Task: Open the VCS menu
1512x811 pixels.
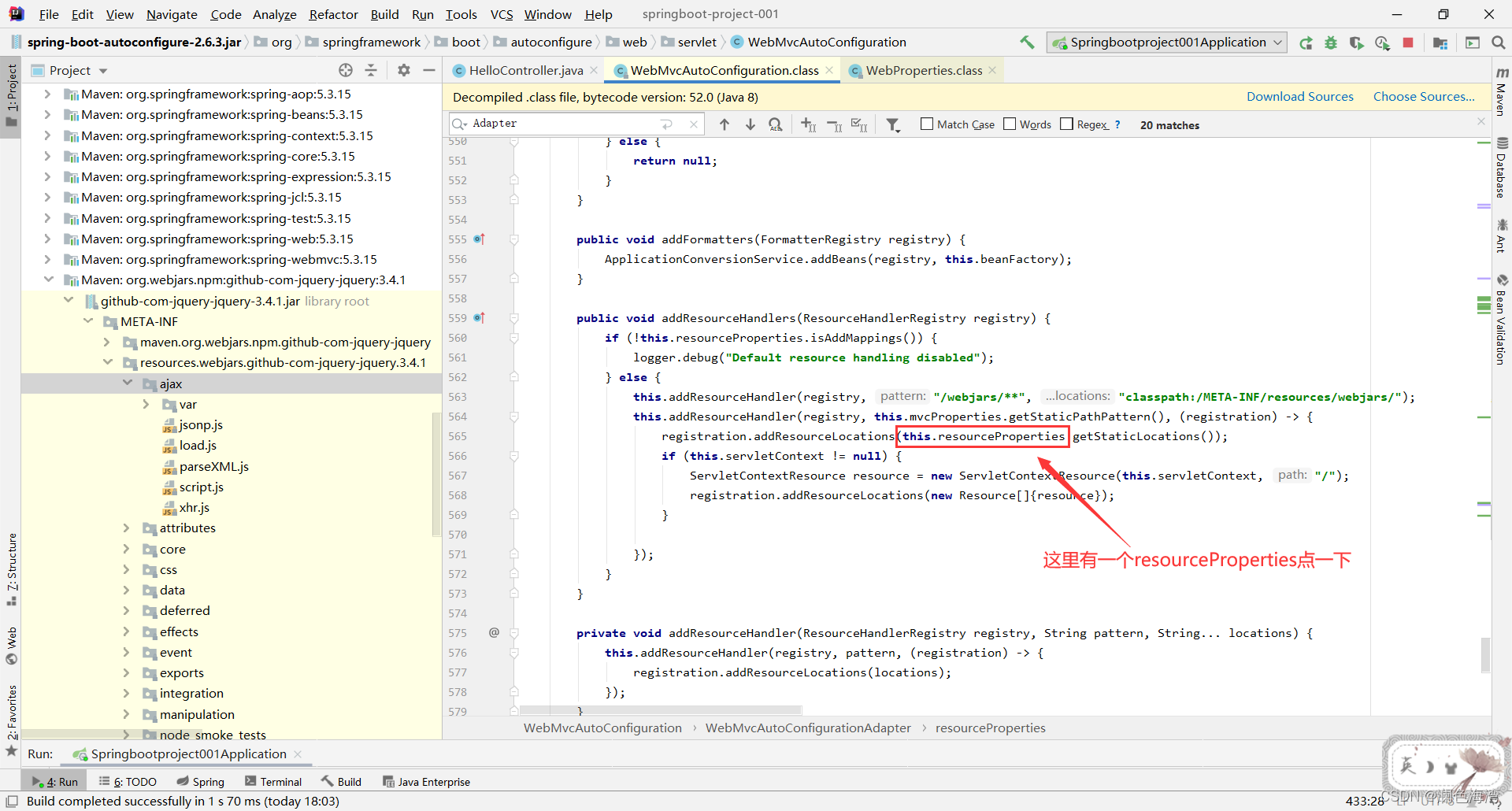Action: coord(502,14)
